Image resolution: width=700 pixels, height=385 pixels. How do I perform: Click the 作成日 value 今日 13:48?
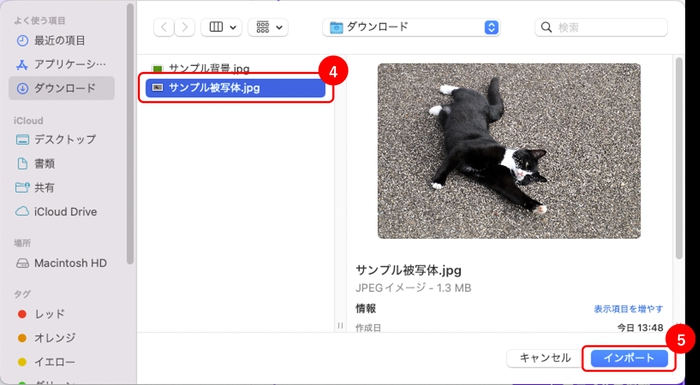coord(640,328)
